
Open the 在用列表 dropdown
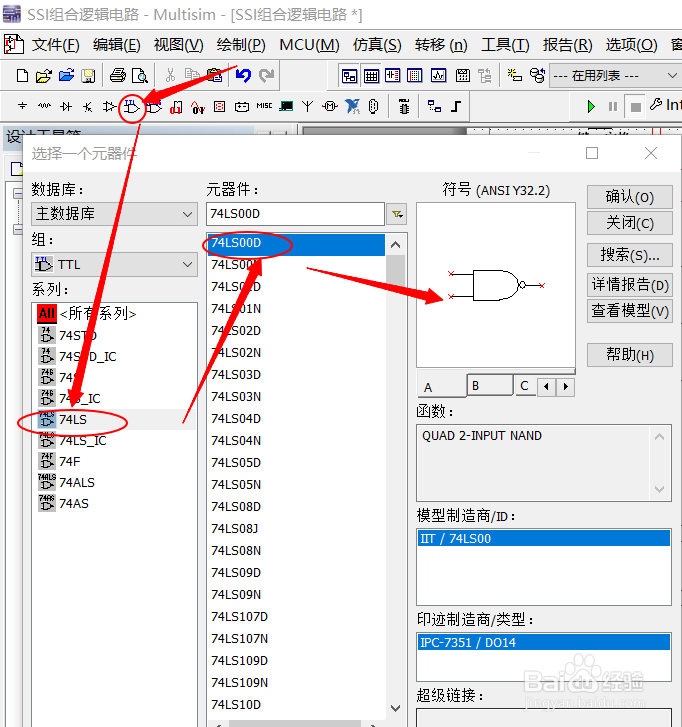point(615,76)
